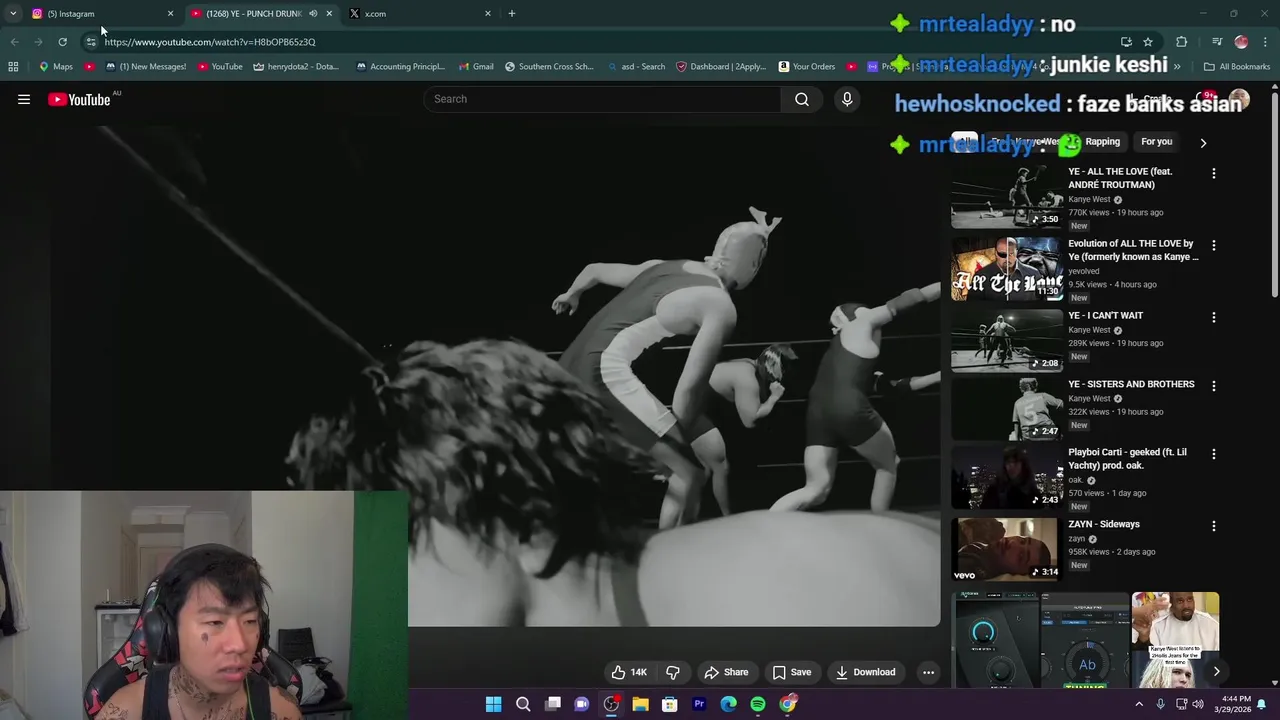
Task: Start voice search with the microphone icon
Action: click(x=847, y=99)
